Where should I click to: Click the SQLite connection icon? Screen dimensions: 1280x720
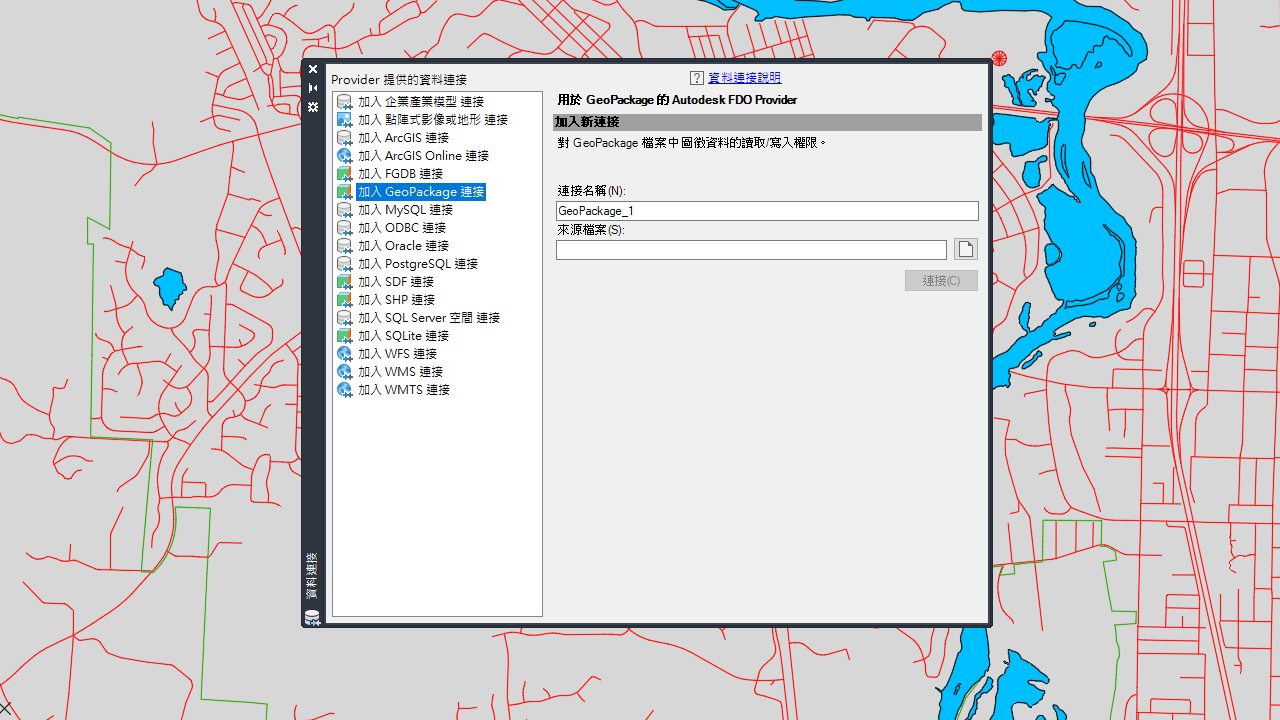pos(344,336)
